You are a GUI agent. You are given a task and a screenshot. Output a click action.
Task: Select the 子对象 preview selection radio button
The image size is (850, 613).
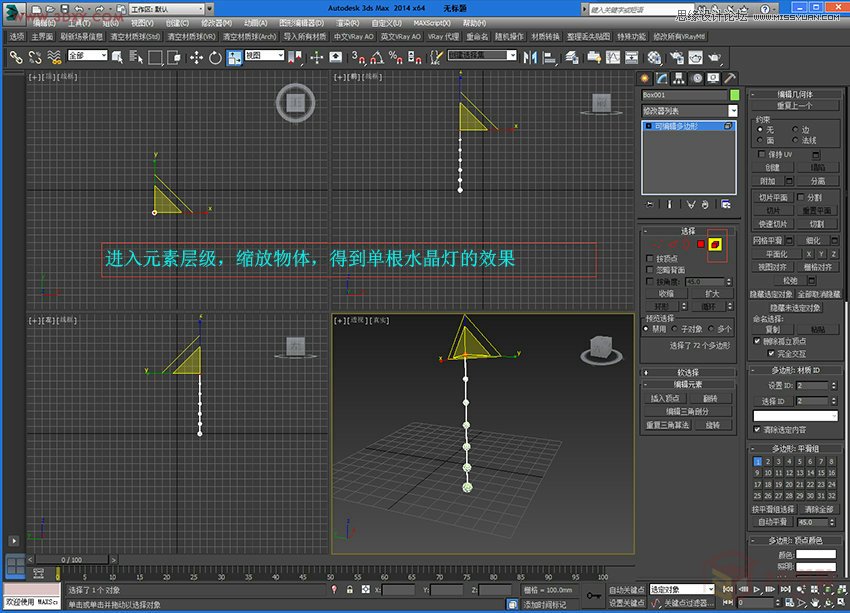[x=673, y=329]
